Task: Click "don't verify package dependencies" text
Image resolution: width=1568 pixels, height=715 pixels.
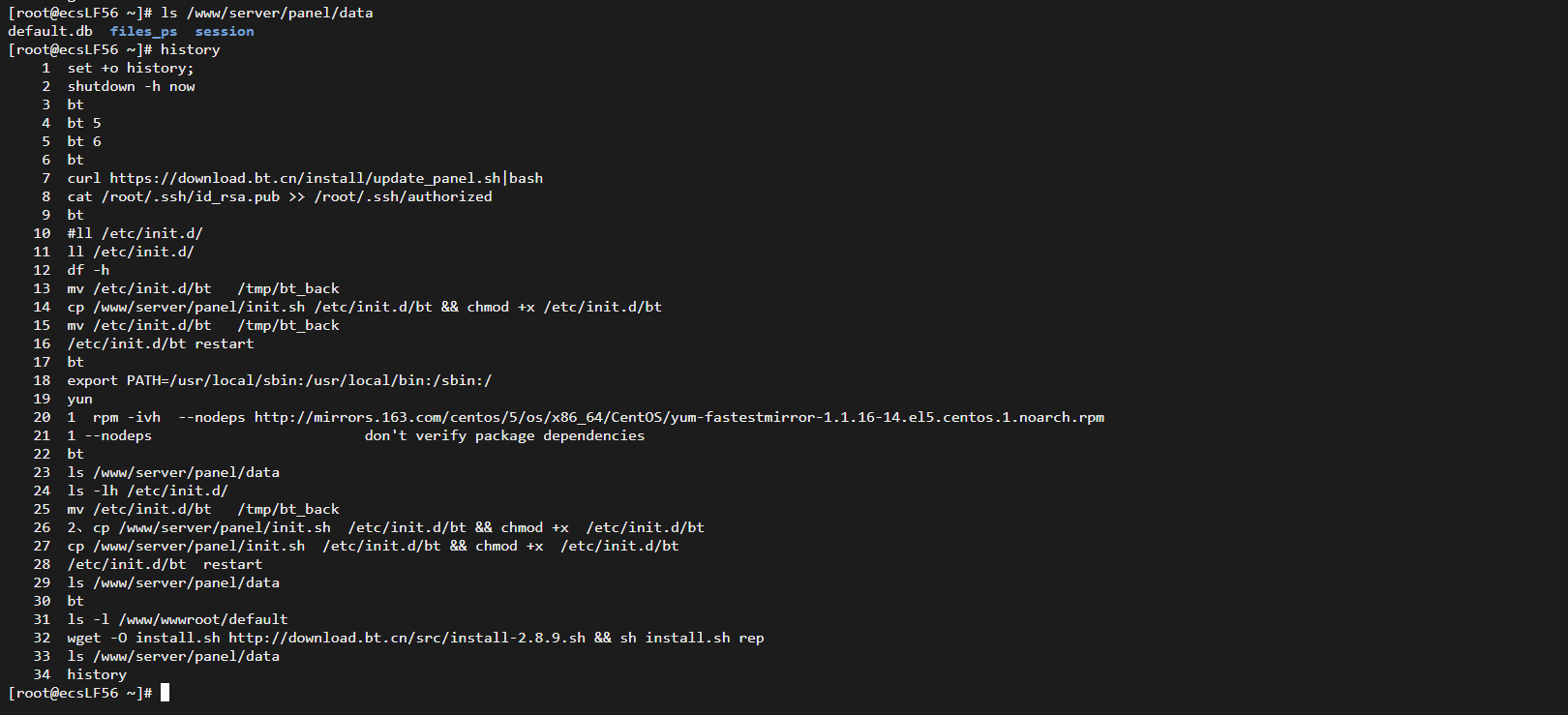Action: 504,435
